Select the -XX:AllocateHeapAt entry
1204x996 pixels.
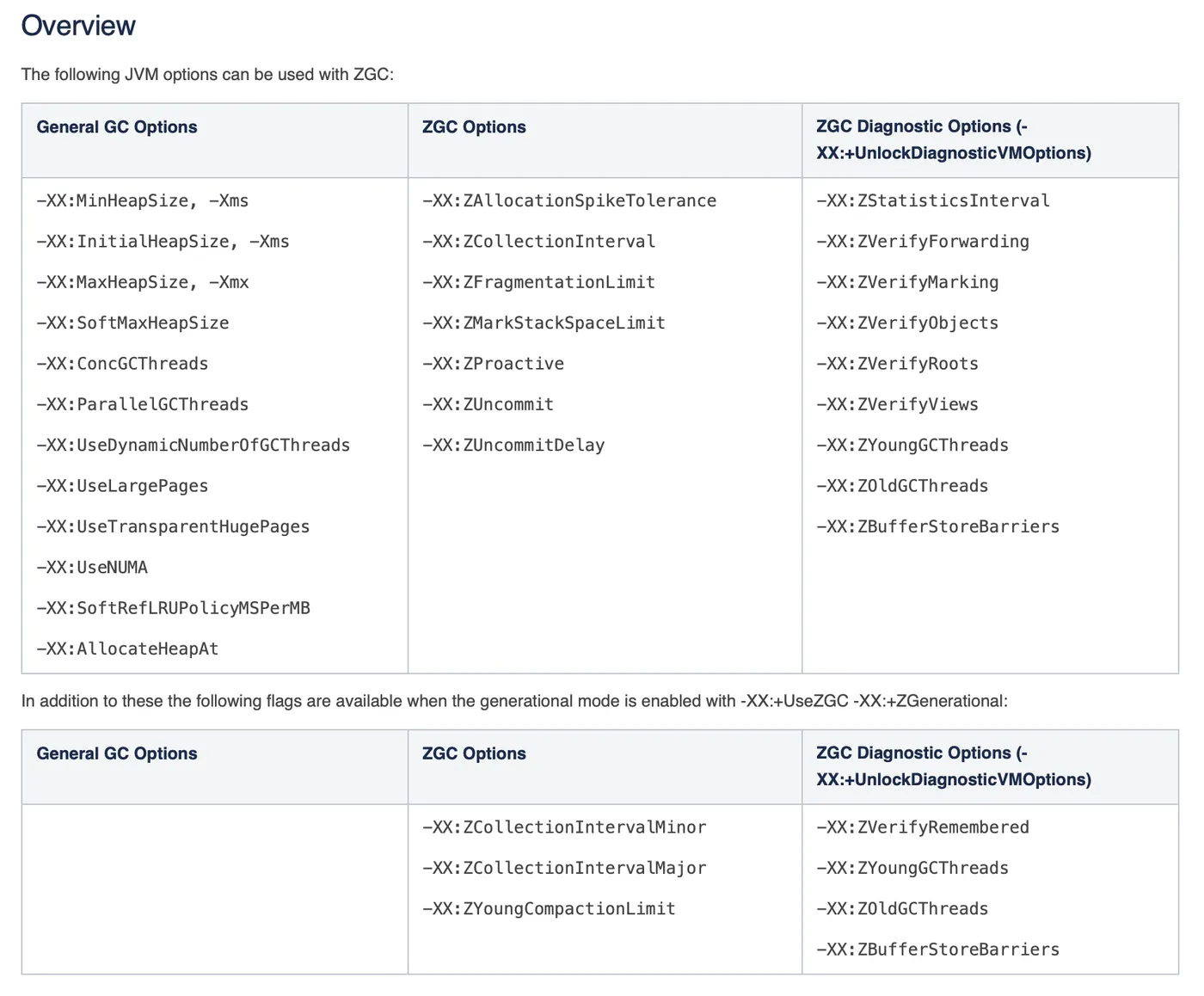point(127,649)
